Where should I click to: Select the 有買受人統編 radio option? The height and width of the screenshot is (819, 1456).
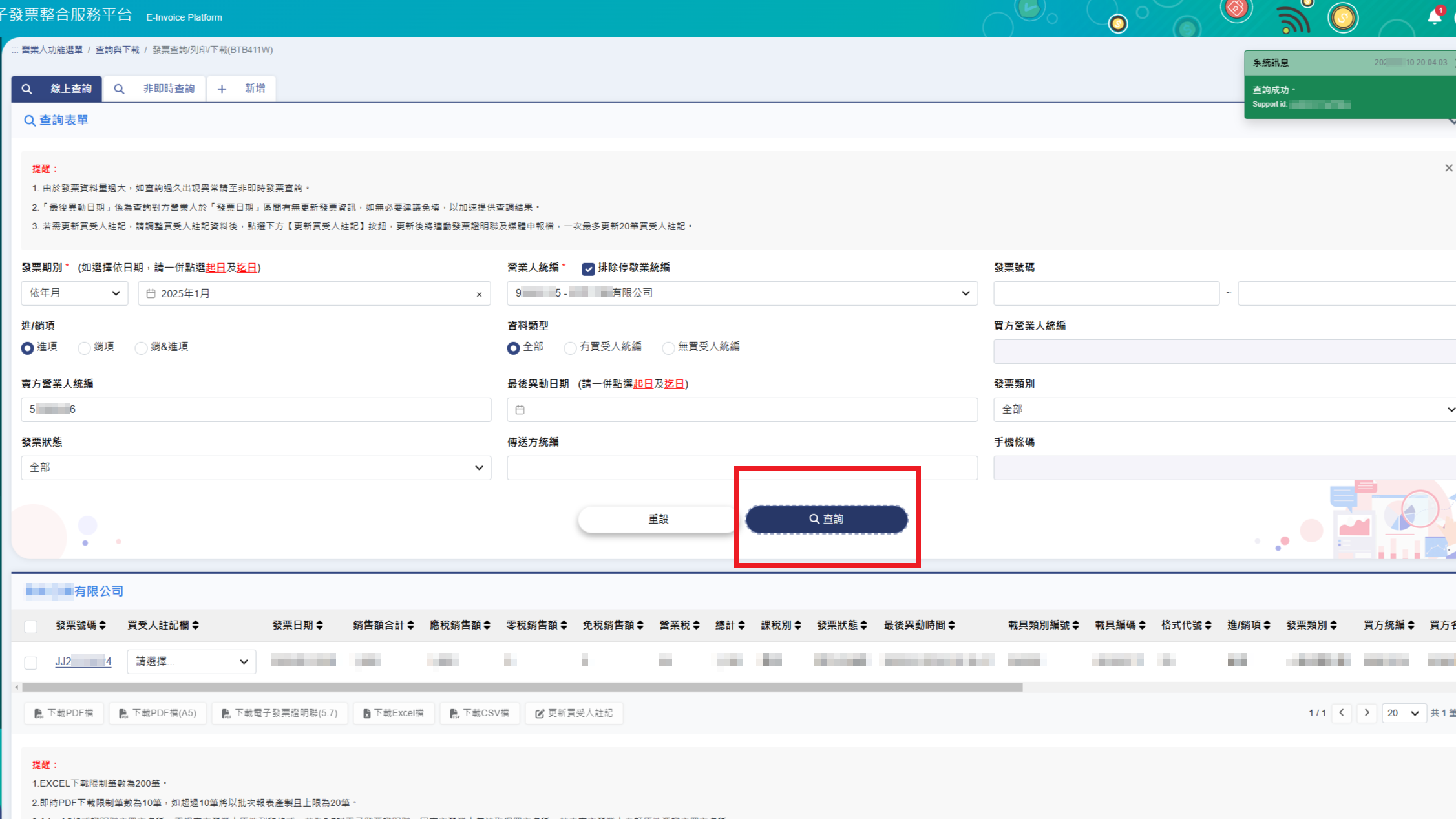point(570,348)
